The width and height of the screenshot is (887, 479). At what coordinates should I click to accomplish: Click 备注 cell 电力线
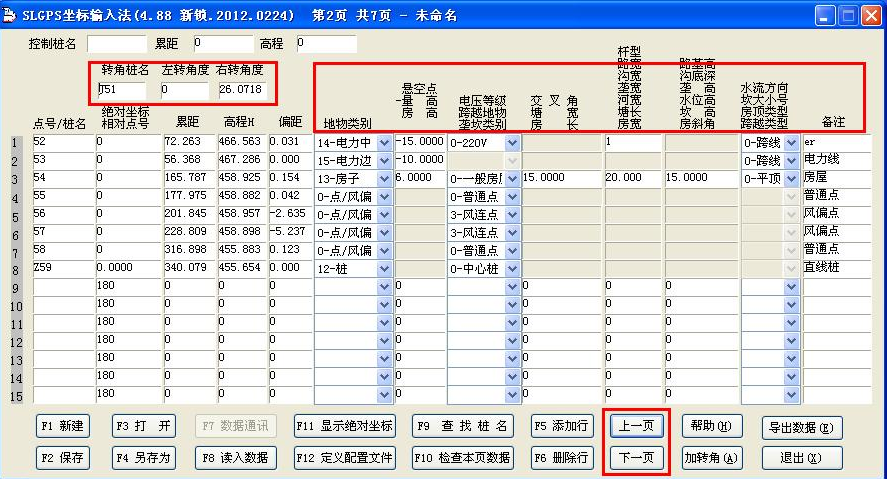(837, 160)
